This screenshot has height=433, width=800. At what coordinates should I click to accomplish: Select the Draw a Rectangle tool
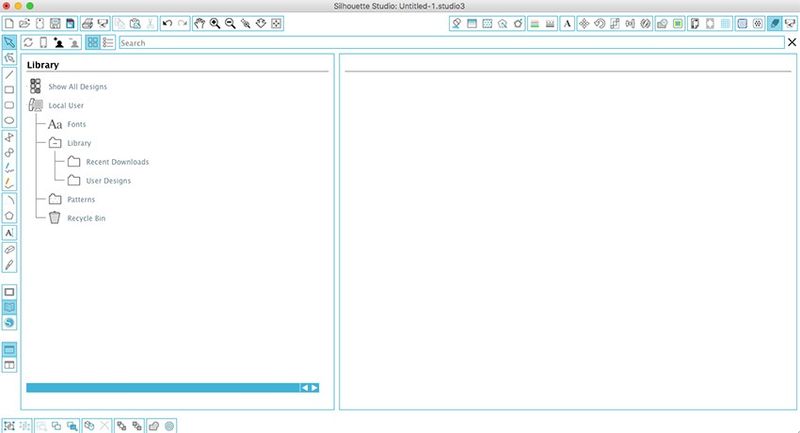tap(9, 90)
